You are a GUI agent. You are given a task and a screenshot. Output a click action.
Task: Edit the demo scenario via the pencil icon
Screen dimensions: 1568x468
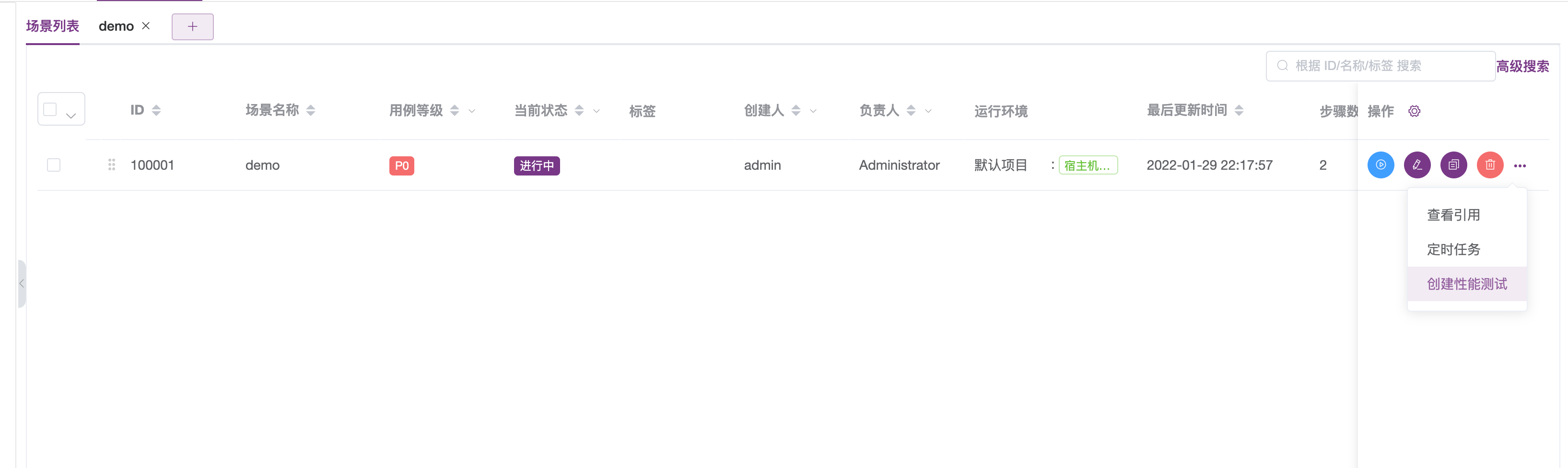(x=1417, y=165)
